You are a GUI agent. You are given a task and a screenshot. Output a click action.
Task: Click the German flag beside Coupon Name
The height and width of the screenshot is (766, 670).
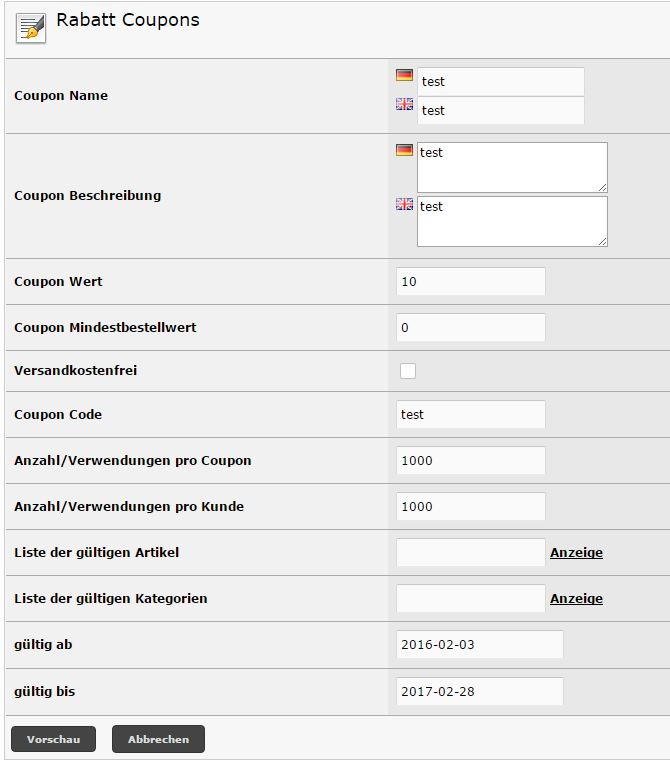coord(404,75)
